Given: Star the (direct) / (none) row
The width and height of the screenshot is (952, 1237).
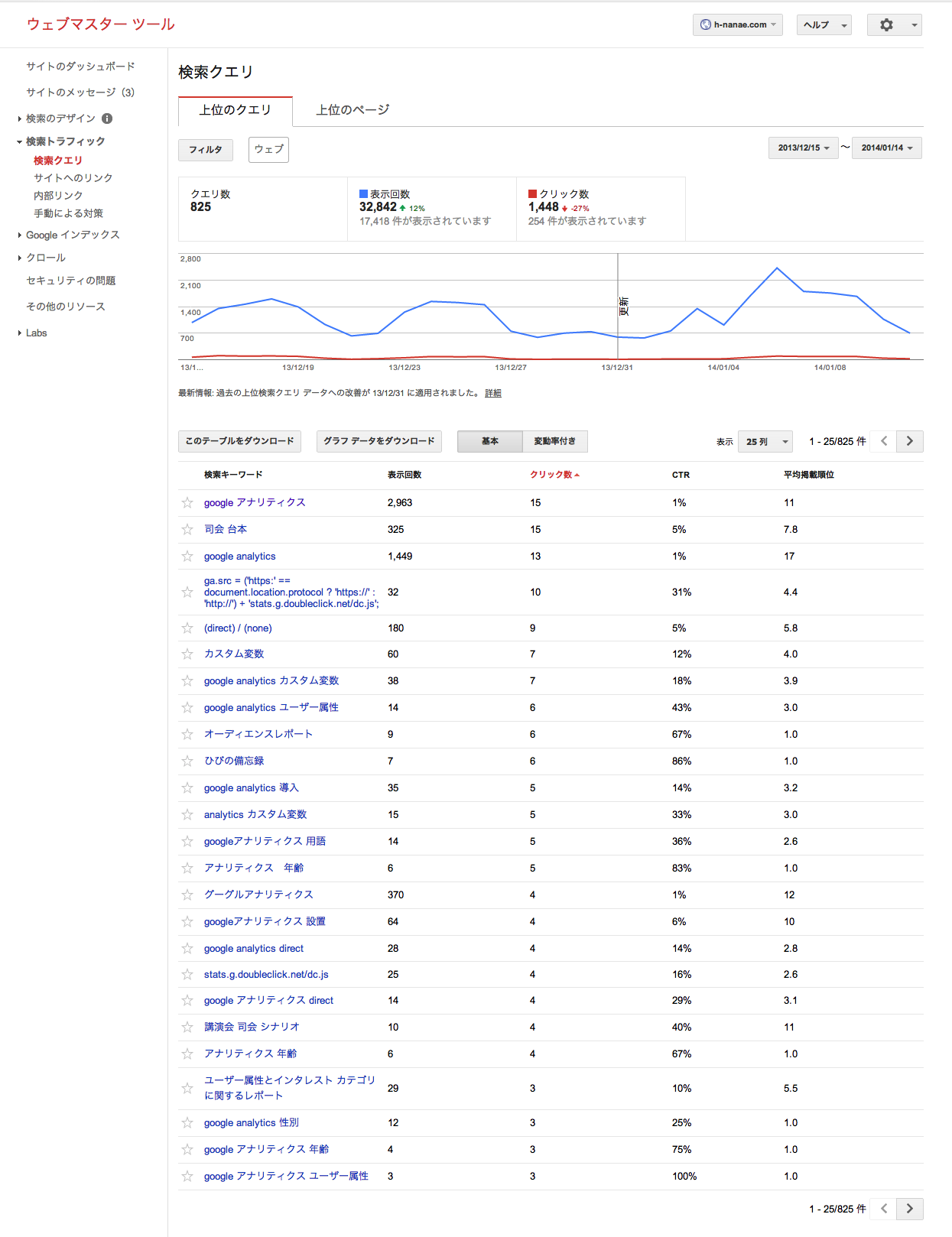Looking at the screenshot, I should tap(187, 628).
